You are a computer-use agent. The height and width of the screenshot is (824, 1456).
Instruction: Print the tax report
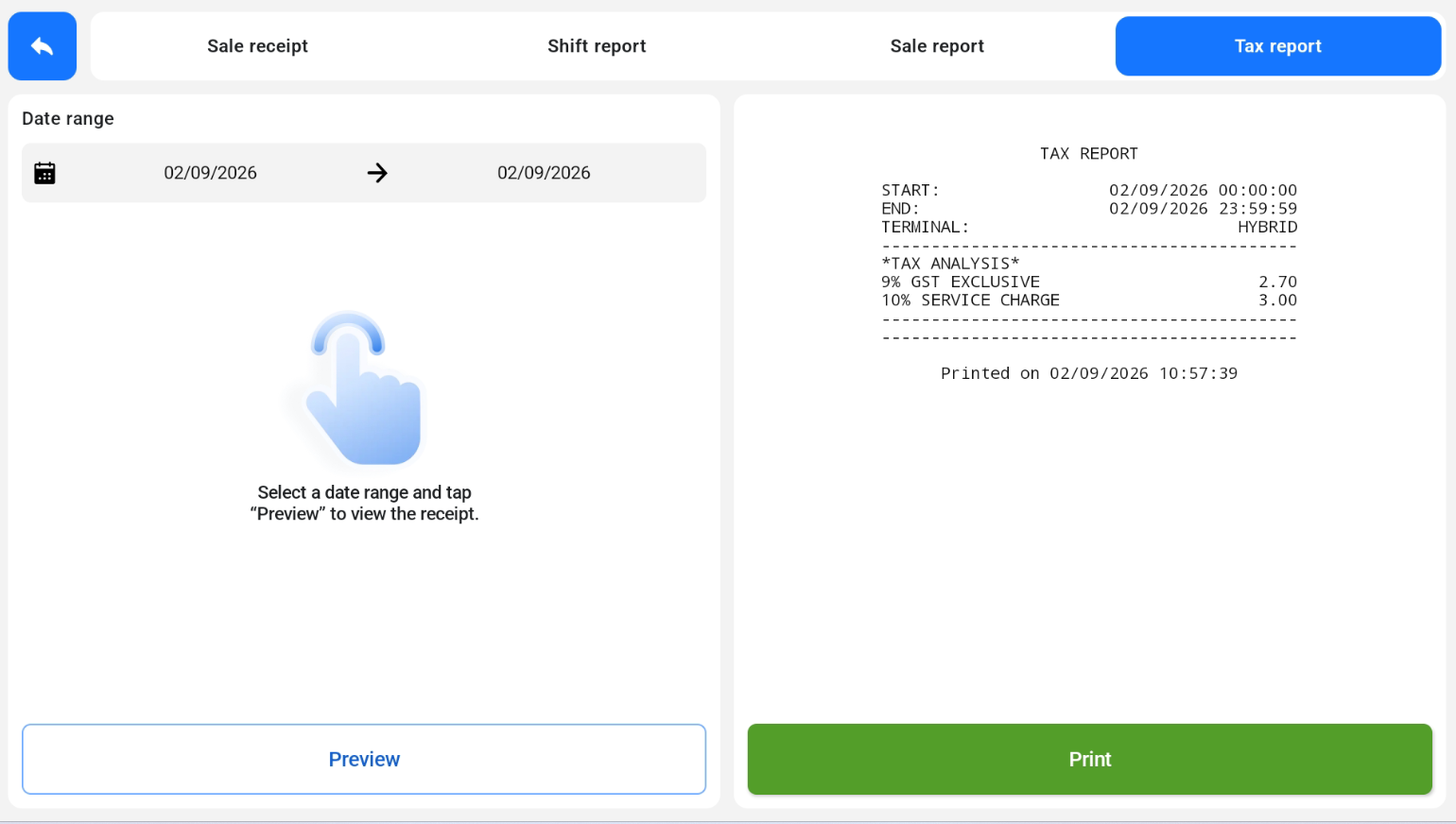[x=1090, y=759]
